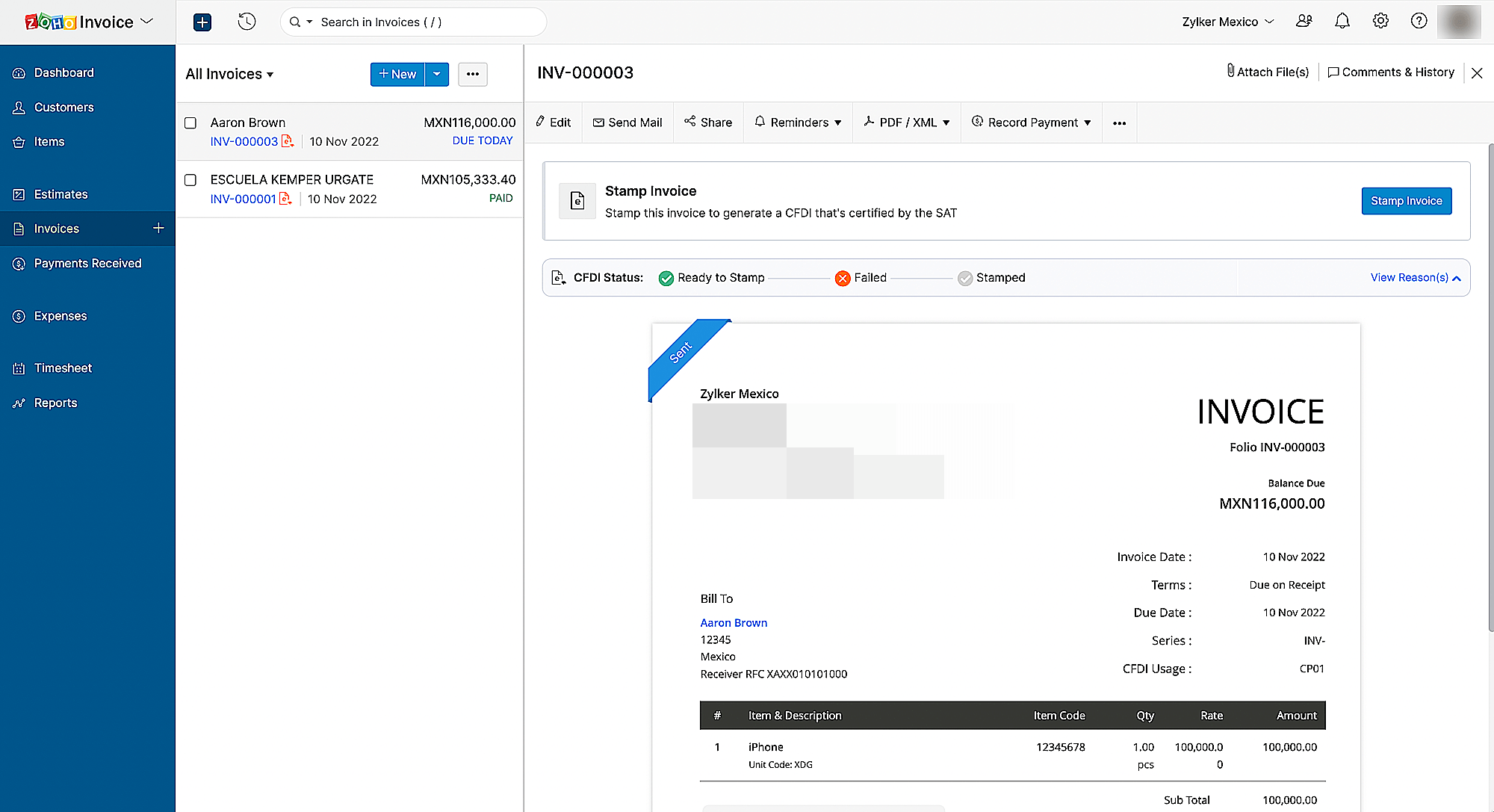Open Zoho Invoice settings gear
The height and width of the screenshot is (812, 1494).
pyautogui.click(x=1380, y=21)
